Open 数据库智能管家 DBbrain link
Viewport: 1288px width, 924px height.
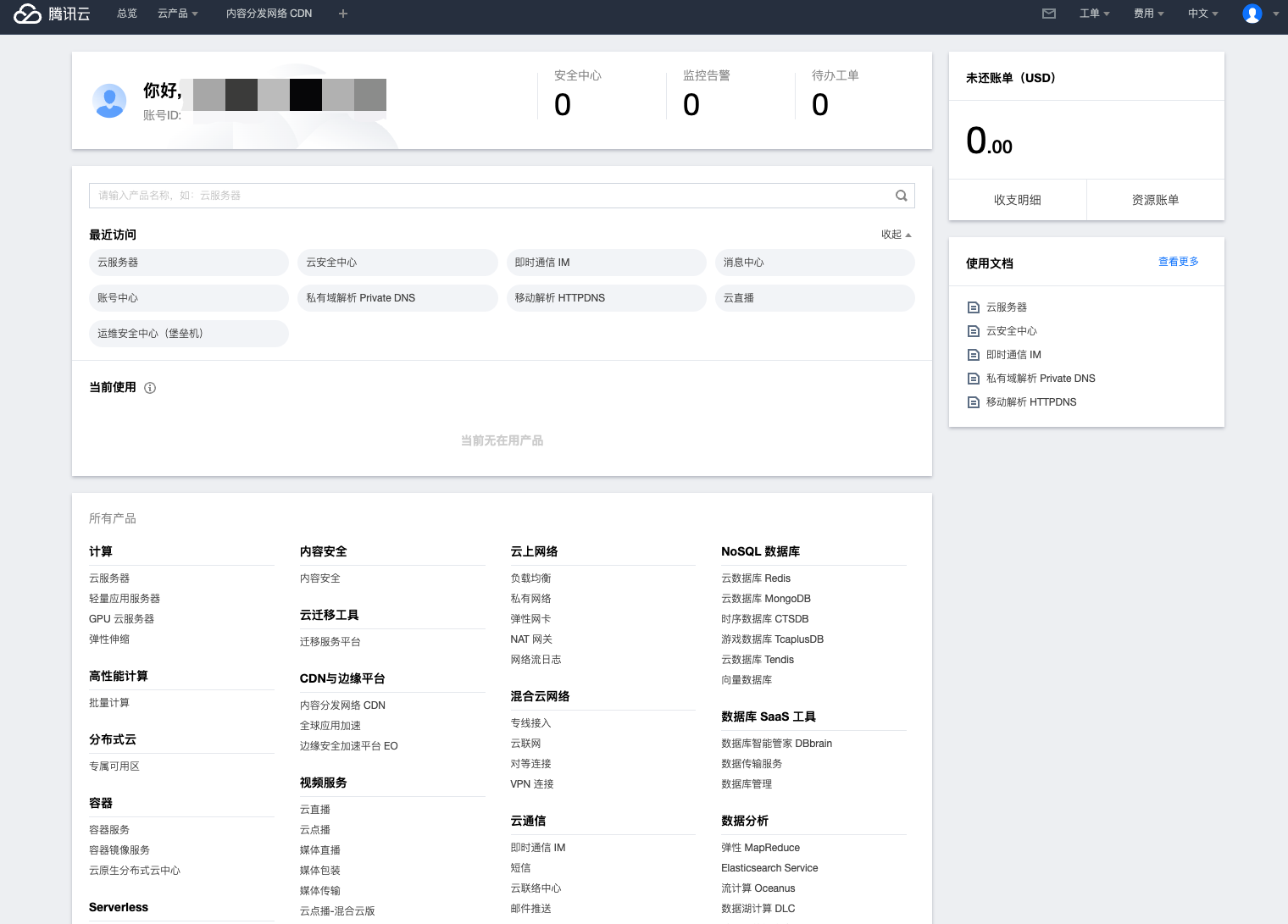pyautogui.click(x=777, y=744)
